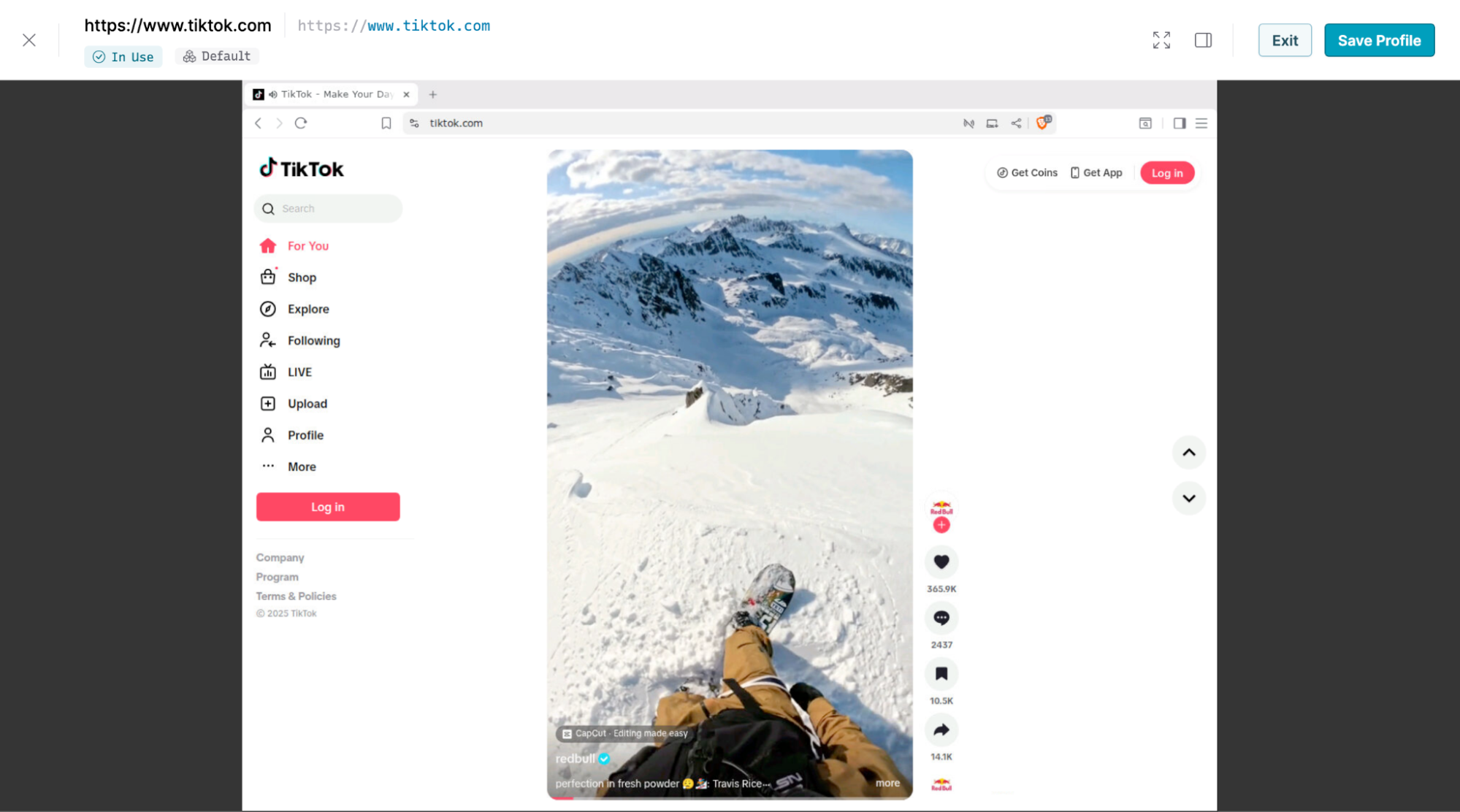This screenshot has height=812, width=1460.
Task: Toggle the like heart on the video
Action: (x=941, y=562)
